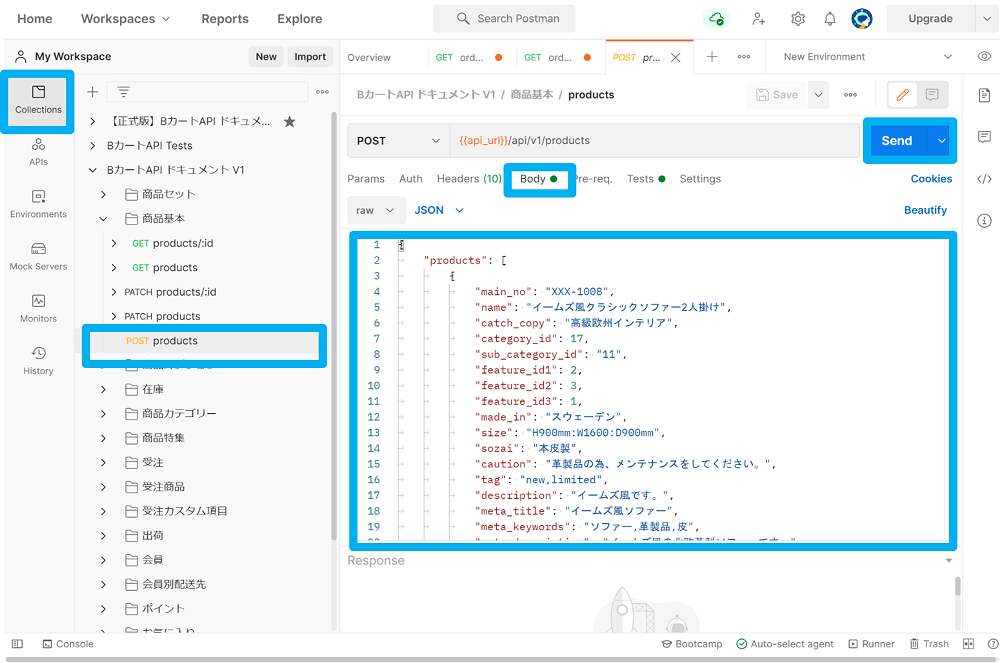Open the HTTP method POST dropdown

[x=398, y=140]
